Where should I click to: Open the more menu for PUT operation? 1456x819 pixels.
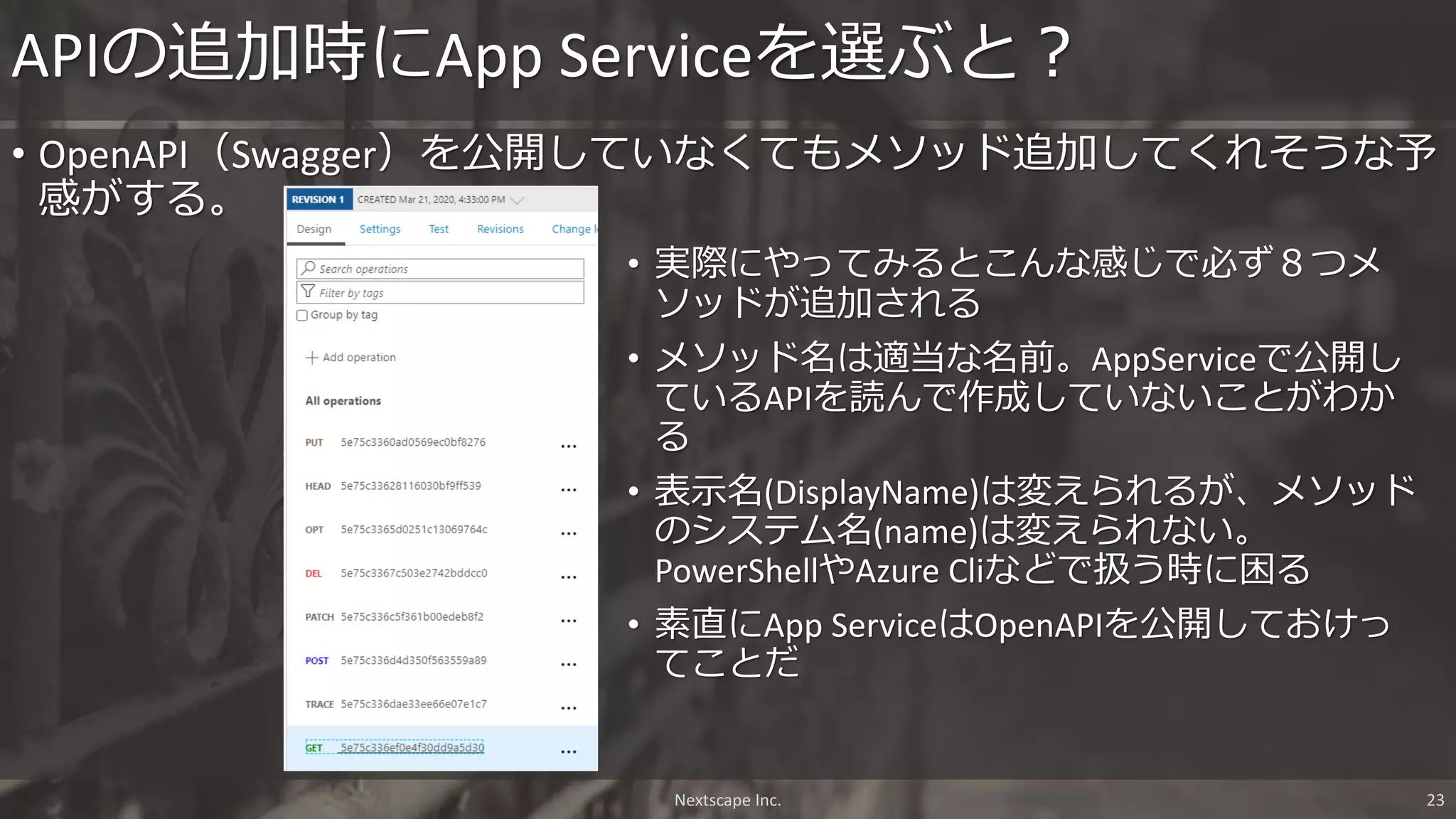point(569,446)
